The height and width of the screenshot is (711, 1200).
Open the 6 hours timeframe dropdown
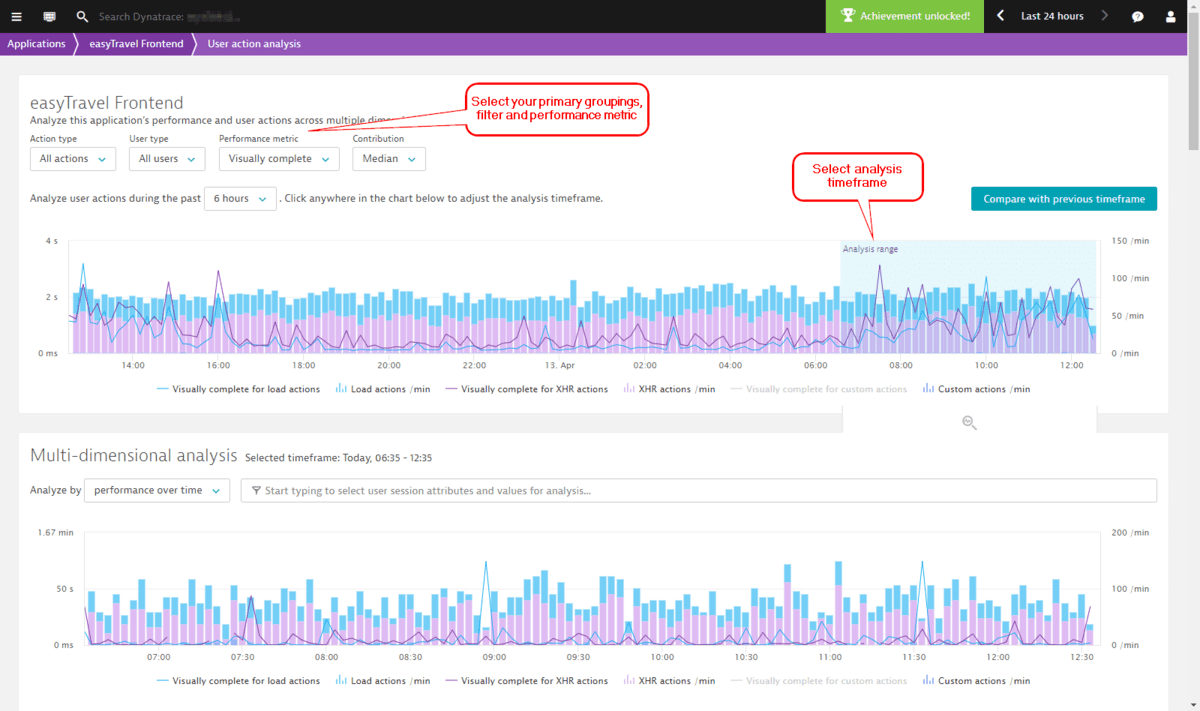[x=240, y=198]
